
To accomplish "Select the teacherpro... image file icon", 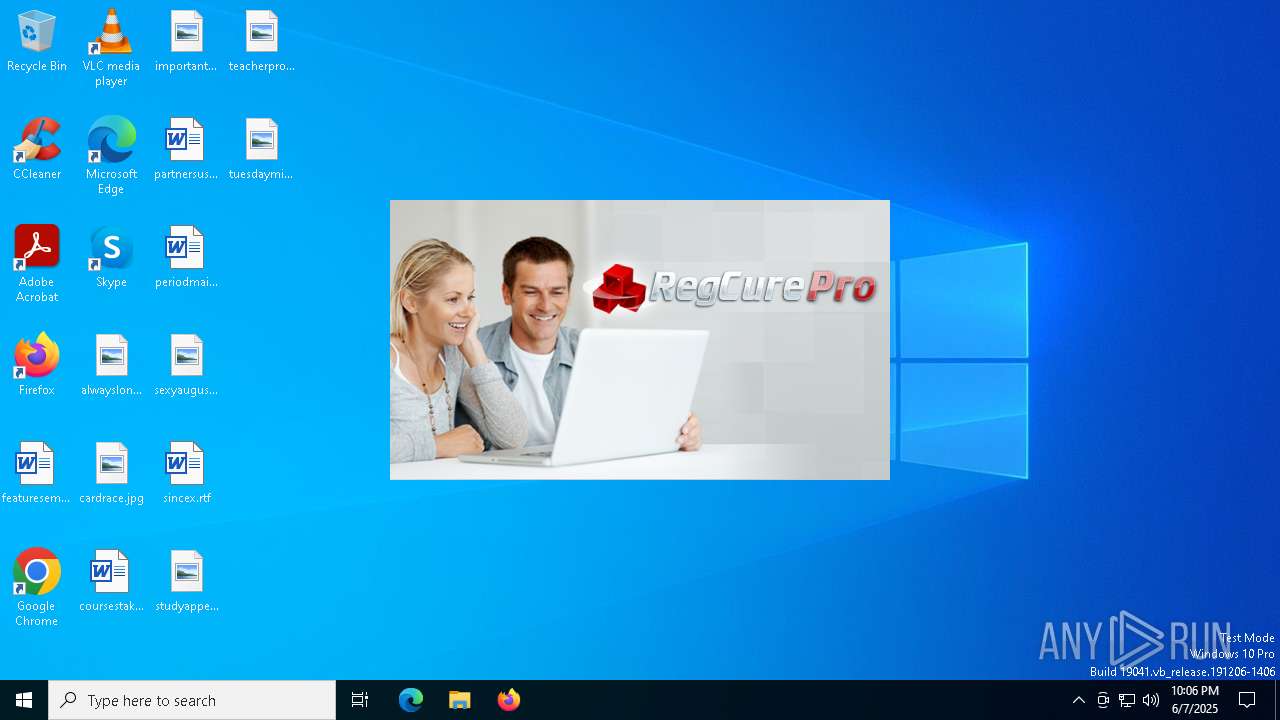I will tap(261, 42).
